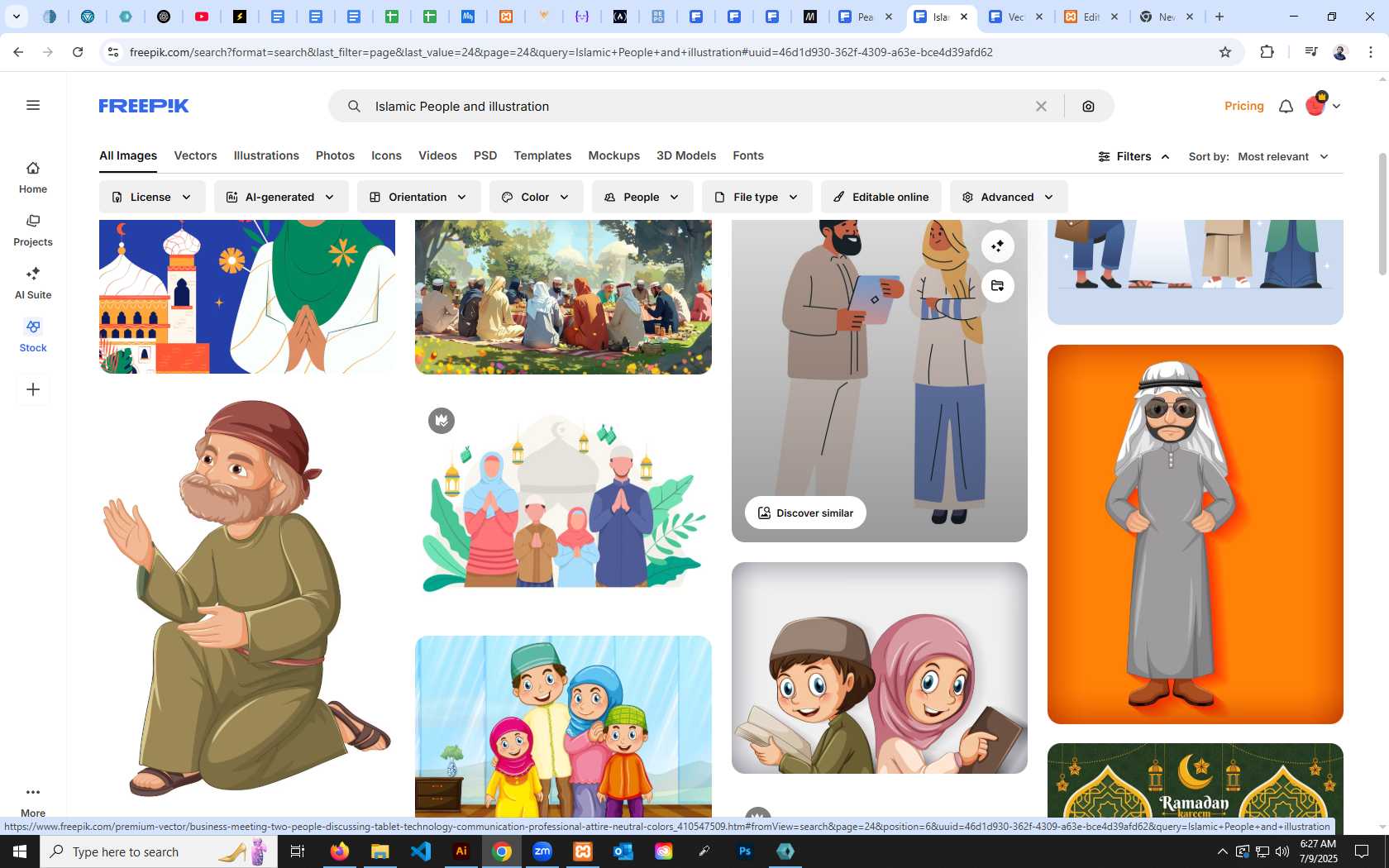Expand the License filter dropdown
Viewport: 1389px width, 868px height.
(152, 197)
